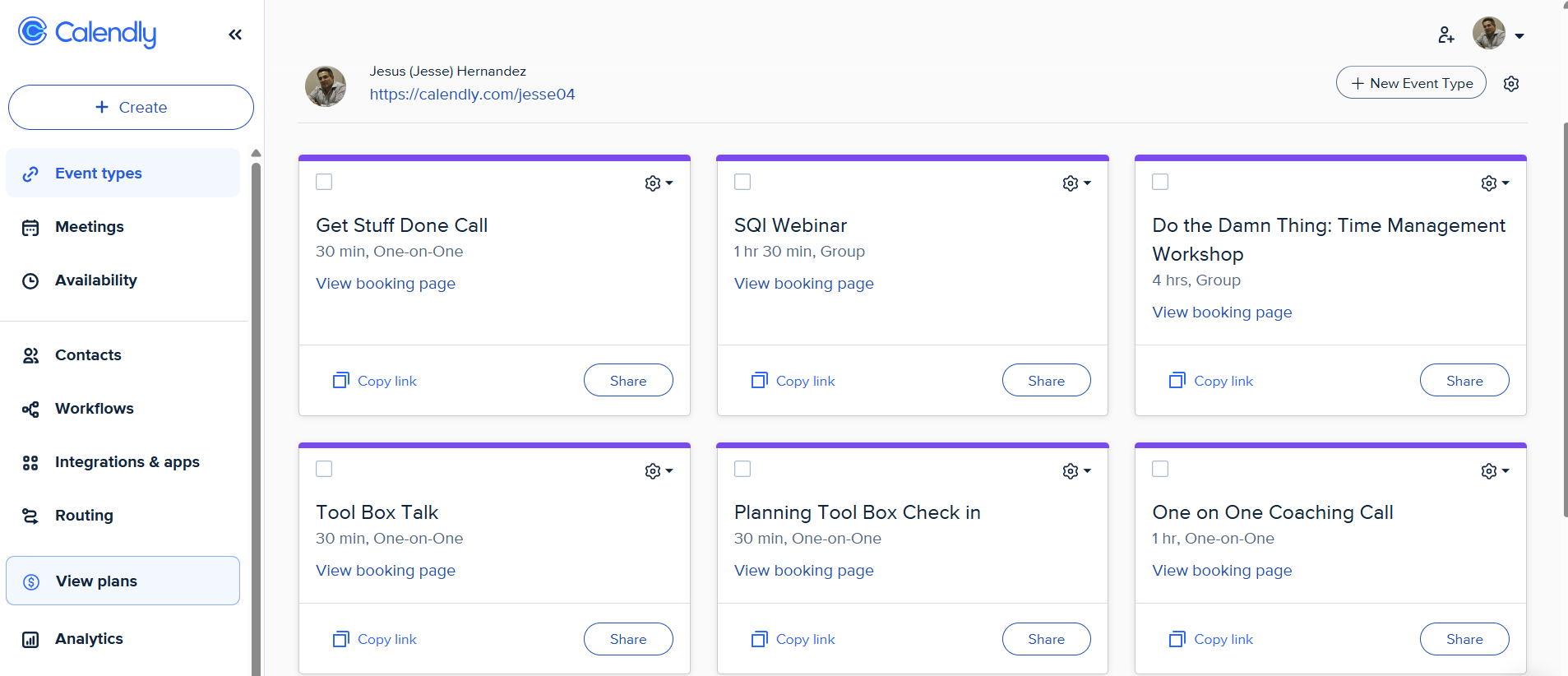Open Analytics chart icon in sidebar

click(30, 640)
